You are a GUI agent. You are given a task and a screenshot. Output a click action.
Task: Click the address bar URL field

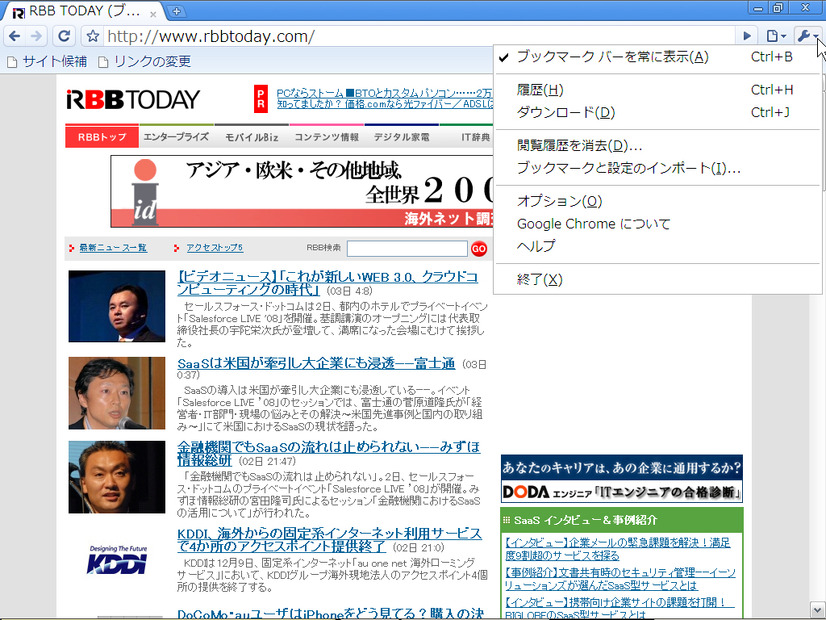coord(419,36)
